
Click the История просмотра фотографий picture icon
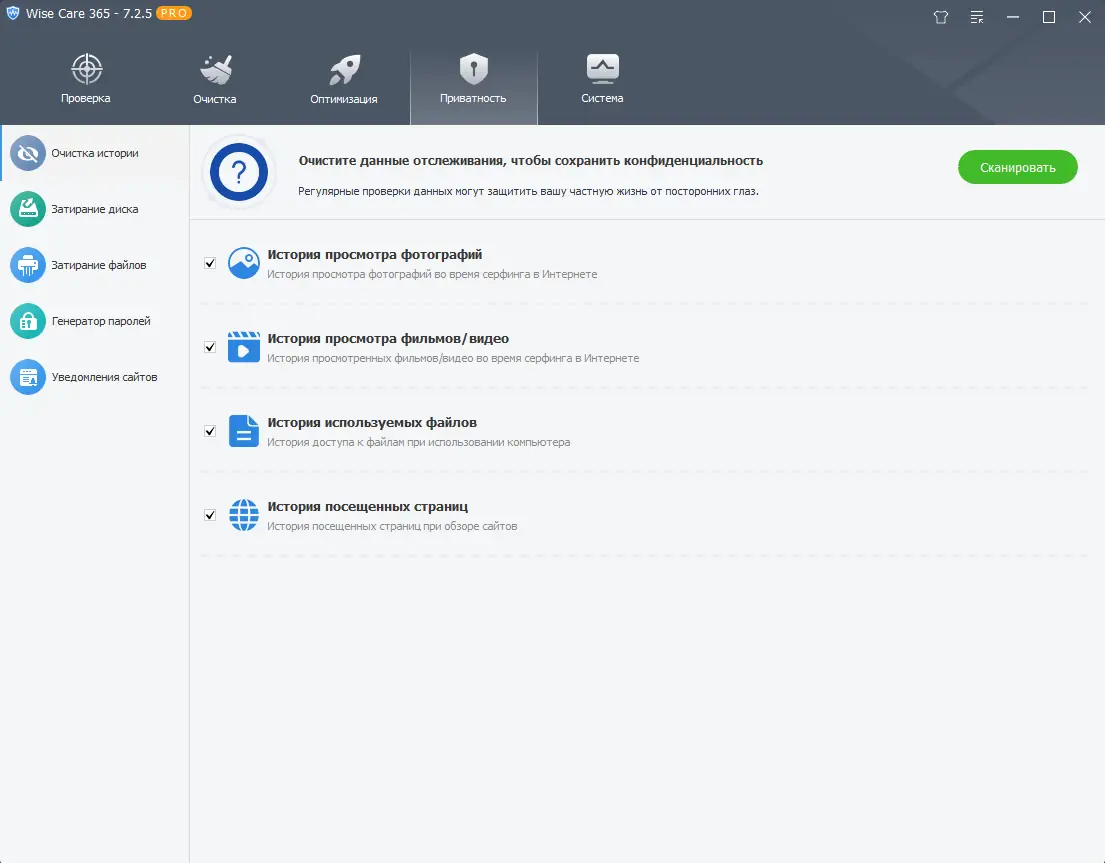click(x=244, y=263)
